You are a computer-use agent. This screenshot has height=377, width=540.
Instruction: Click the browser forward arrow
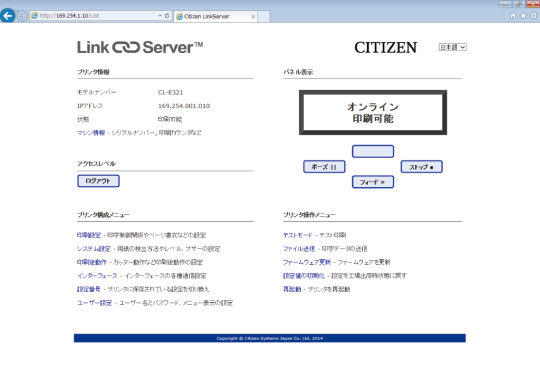pos(22,16)
